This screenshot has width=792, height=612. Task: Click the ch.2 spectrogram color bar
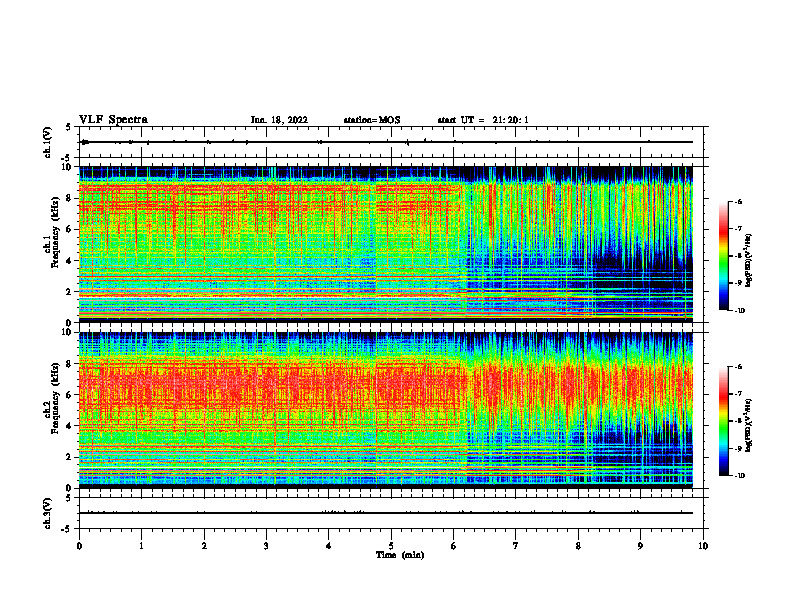723,421
